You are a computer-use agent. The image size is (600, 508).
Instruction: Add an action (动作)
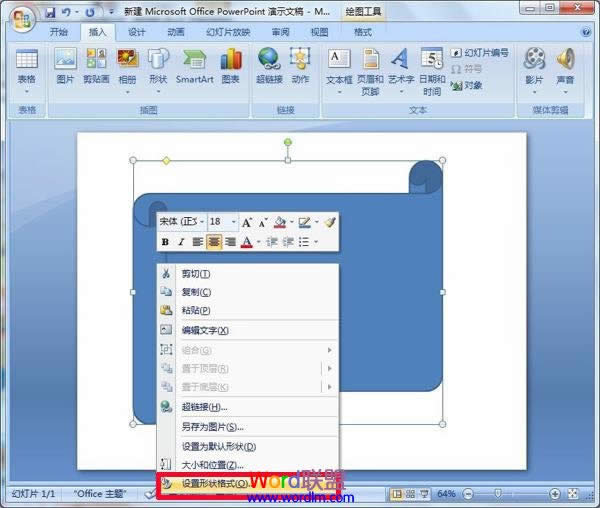tap(300, 66)
